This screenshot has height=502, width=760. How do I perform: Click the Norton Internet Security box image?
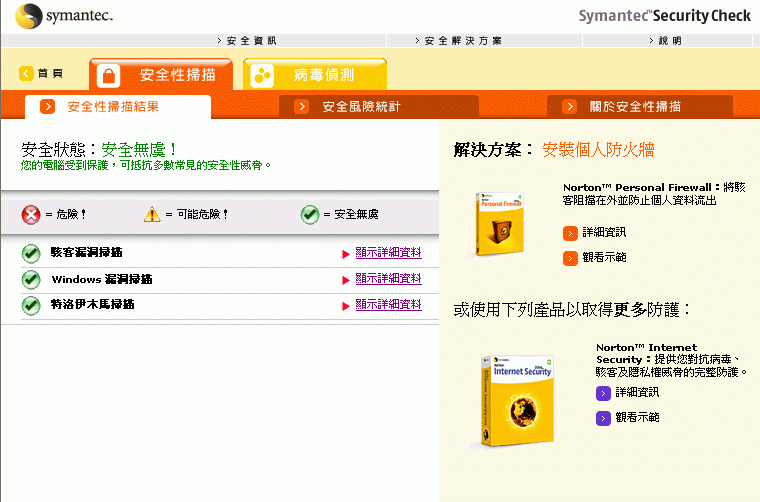click(517, 400)
